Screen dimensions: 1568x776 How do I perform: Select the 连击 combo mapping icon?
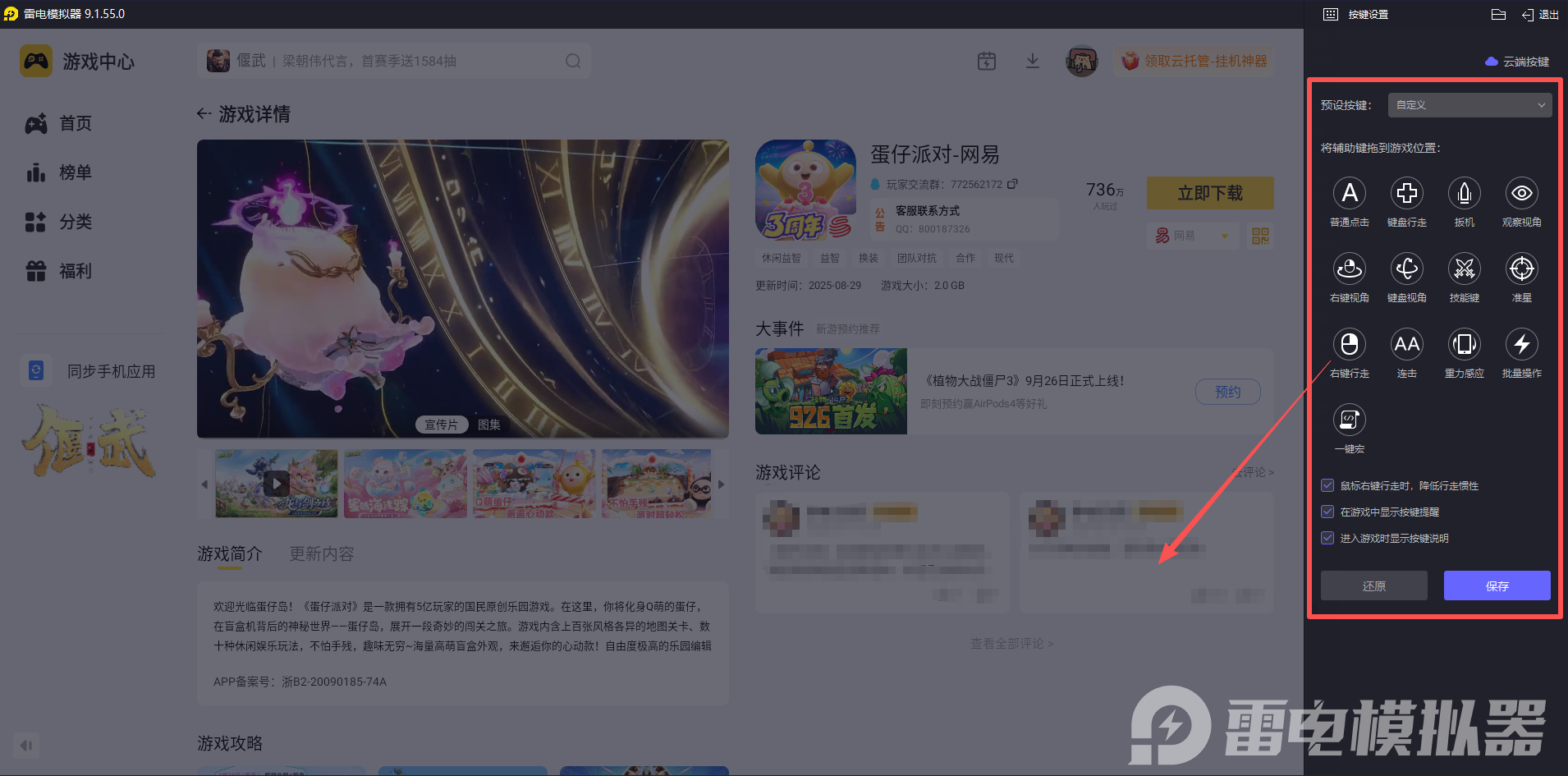tap(1406, 345)
